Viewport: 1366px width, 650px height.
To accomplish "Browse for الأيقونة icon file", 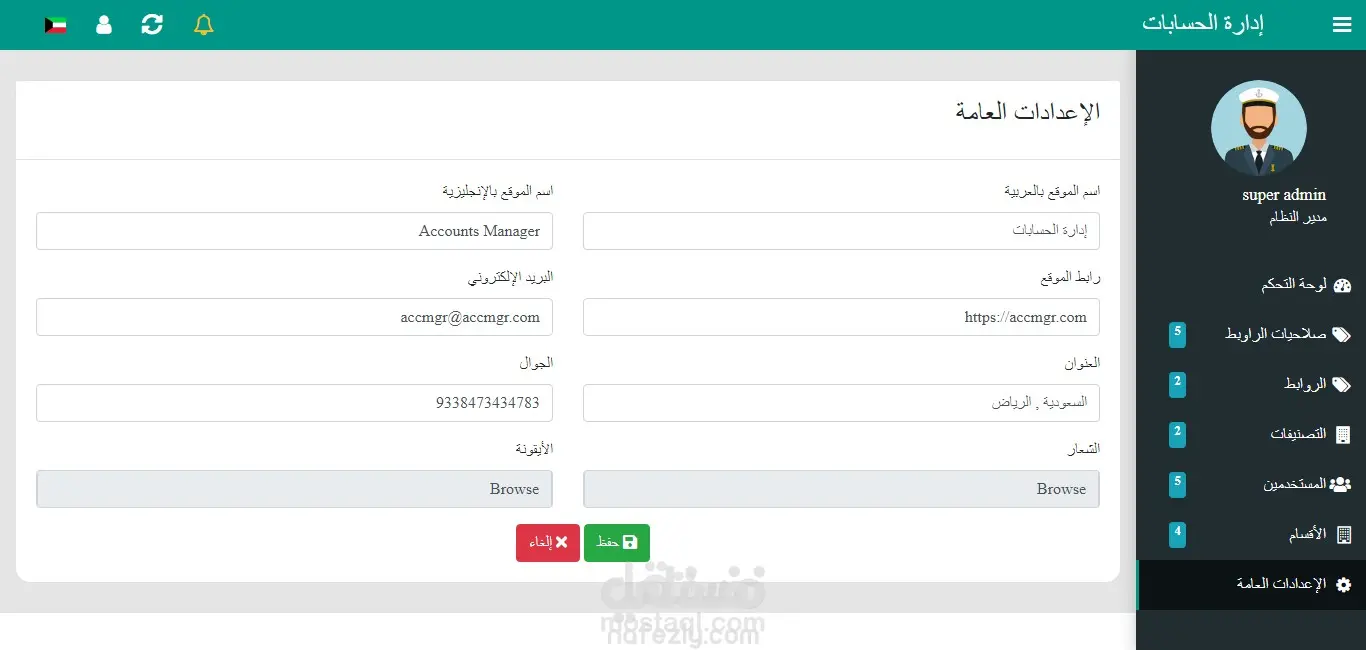I will pos(294,489).
